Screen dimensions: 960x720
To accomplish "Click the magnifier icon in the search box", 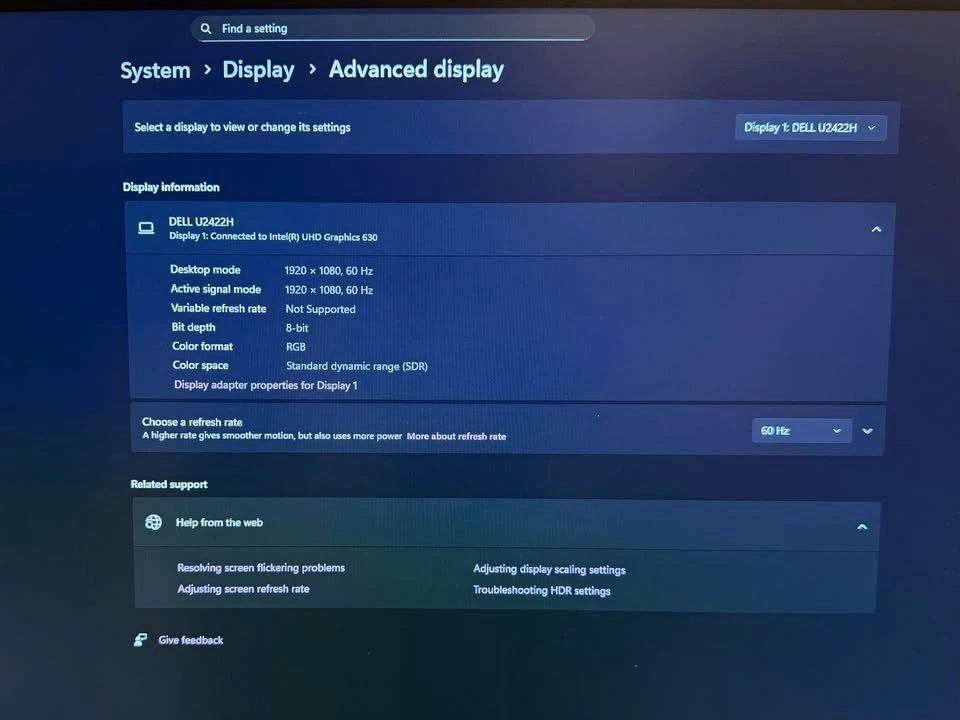I will (x=206, y=29).
